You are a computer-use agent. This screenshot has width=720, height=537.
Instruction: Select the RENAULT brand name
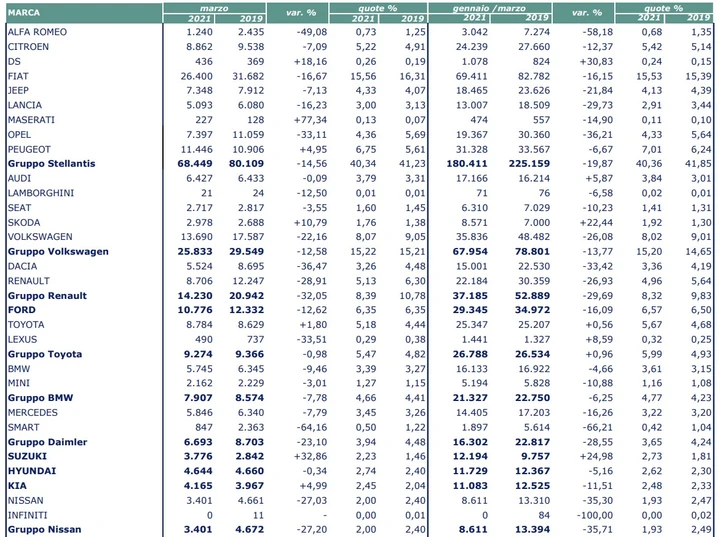pos(28,281)
